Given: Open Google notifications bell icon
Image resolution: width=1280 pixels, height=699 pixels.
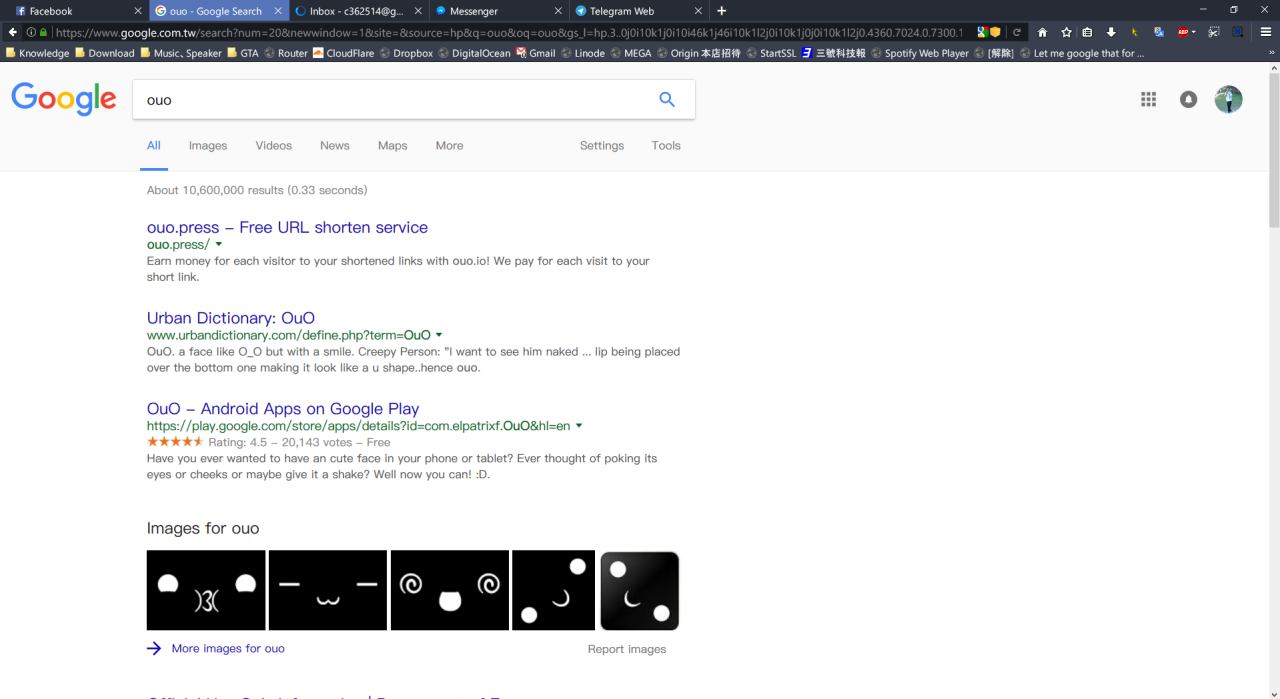Looking at the screenshot, I should 1188,99.
